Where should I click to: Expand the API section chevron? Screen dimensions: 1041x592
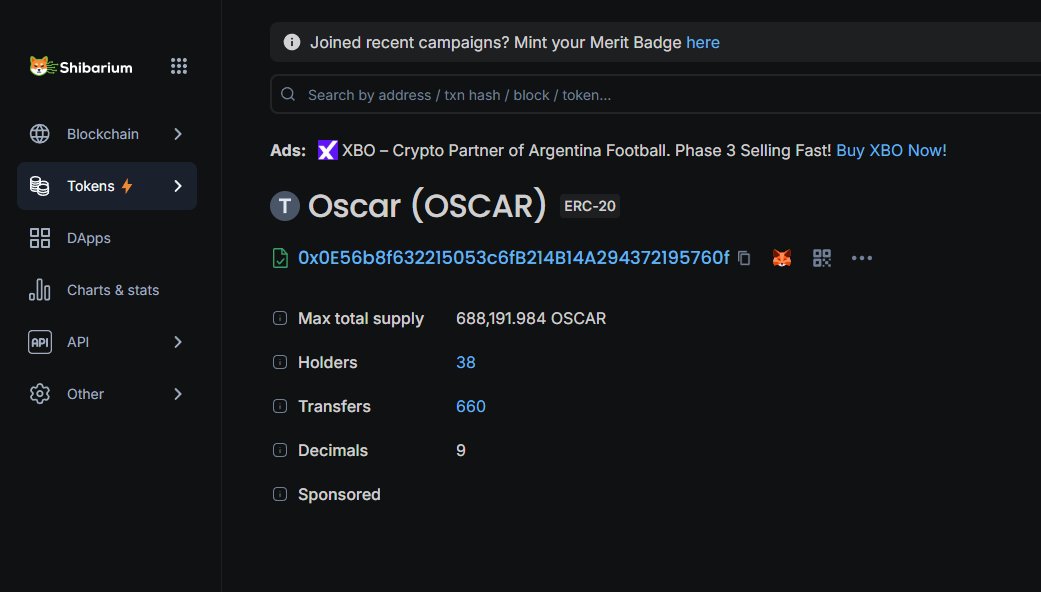click(178, 342)
